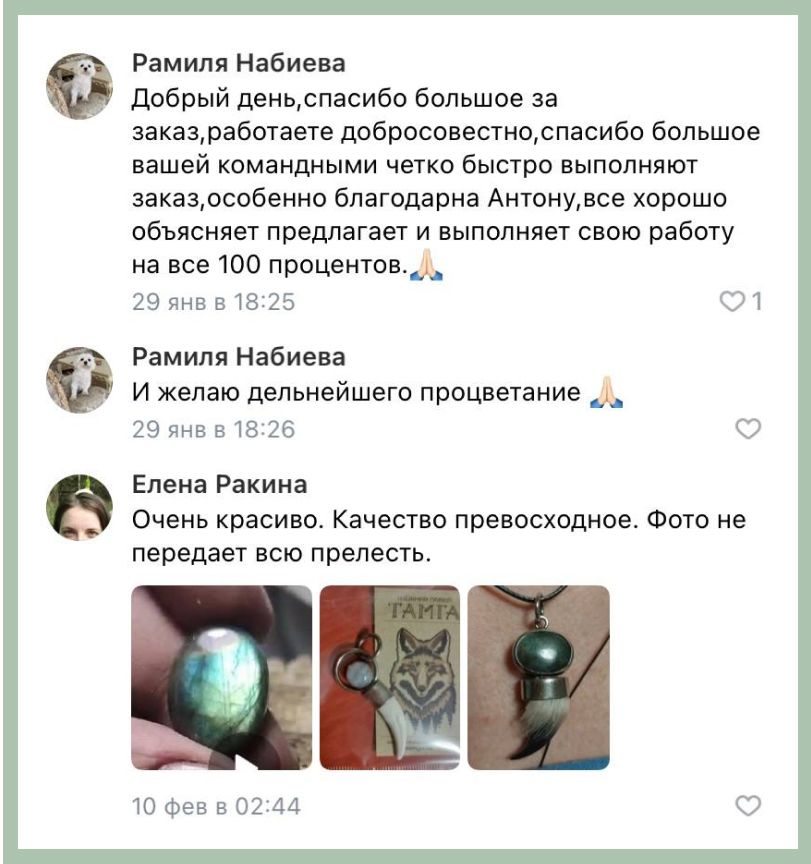Open the dog avatar on the first comment

79,87
